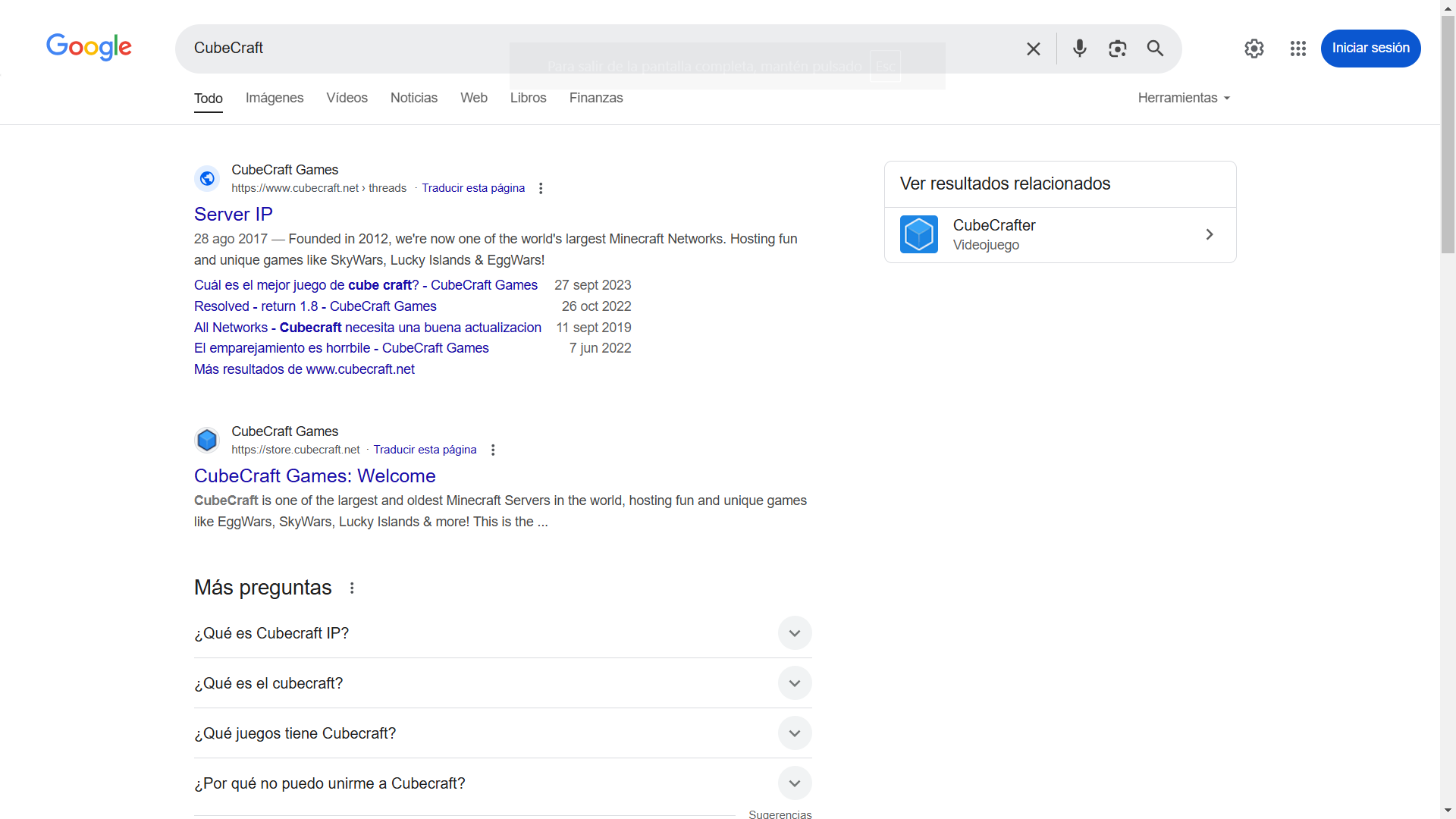Click the globe favicon of the cubecraft.net threads result

tap(207, 178)
